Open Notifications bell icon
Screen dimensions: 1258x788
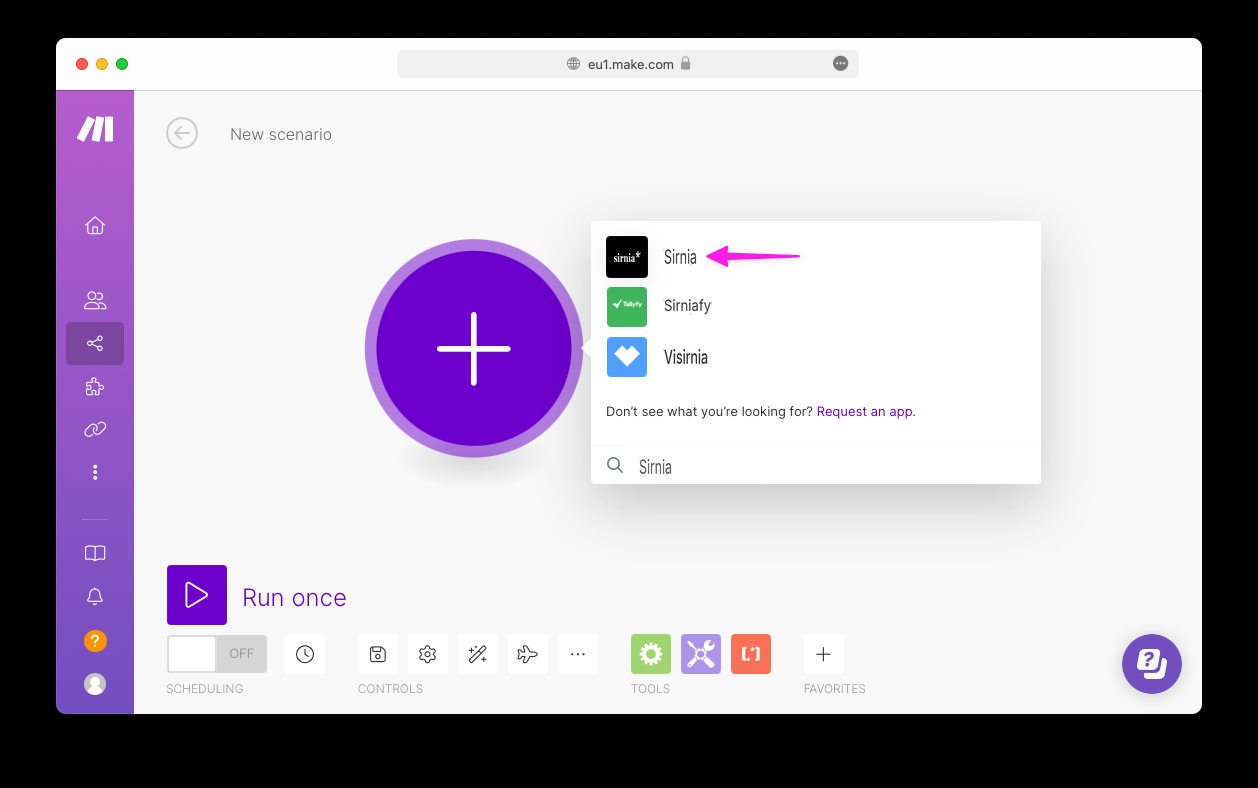click(95, 597)
